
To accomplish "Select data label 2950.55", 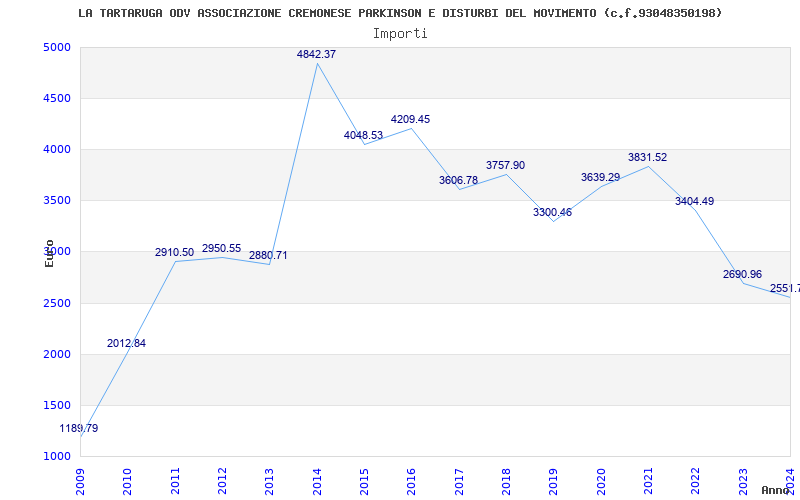I will (221, 248).
